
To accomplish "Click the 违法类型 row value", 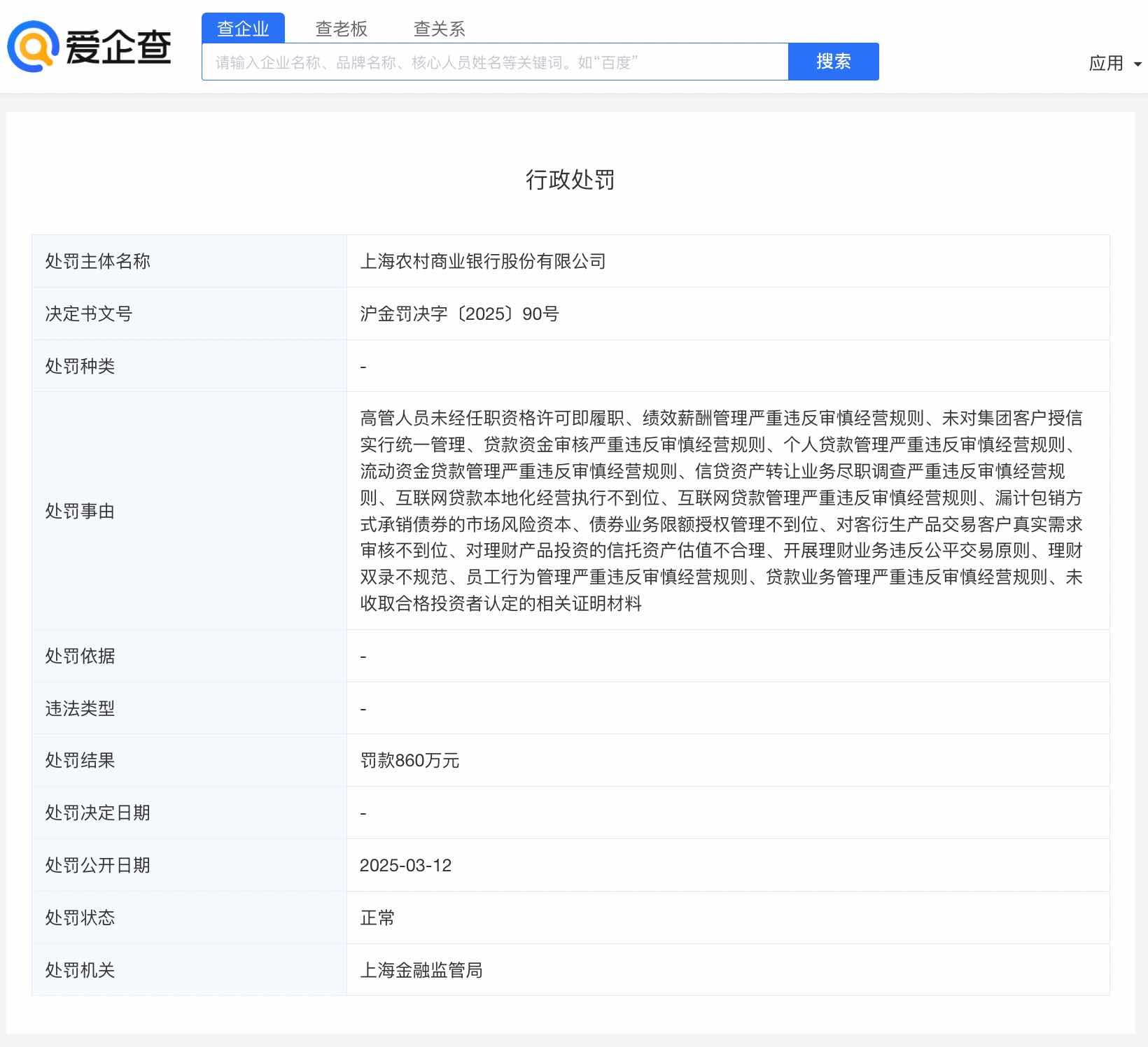I will pos(362,708).
